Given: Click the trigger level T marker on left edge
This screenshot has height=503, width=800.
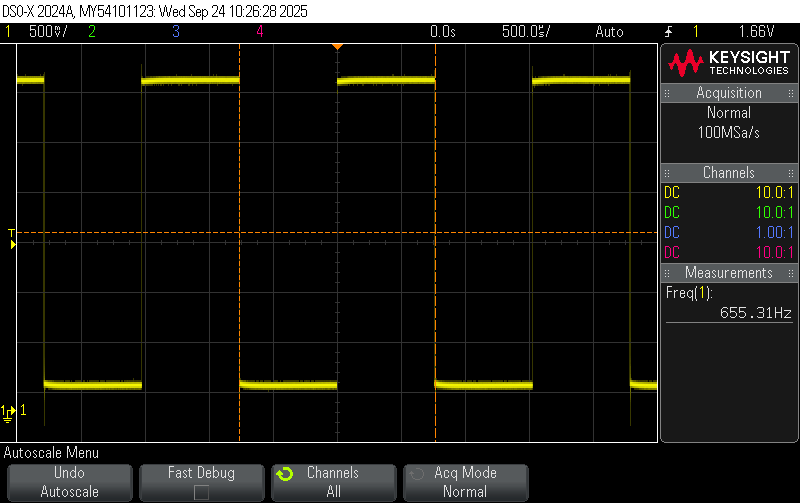Looking at the screenshot, I should click(12, 235).
